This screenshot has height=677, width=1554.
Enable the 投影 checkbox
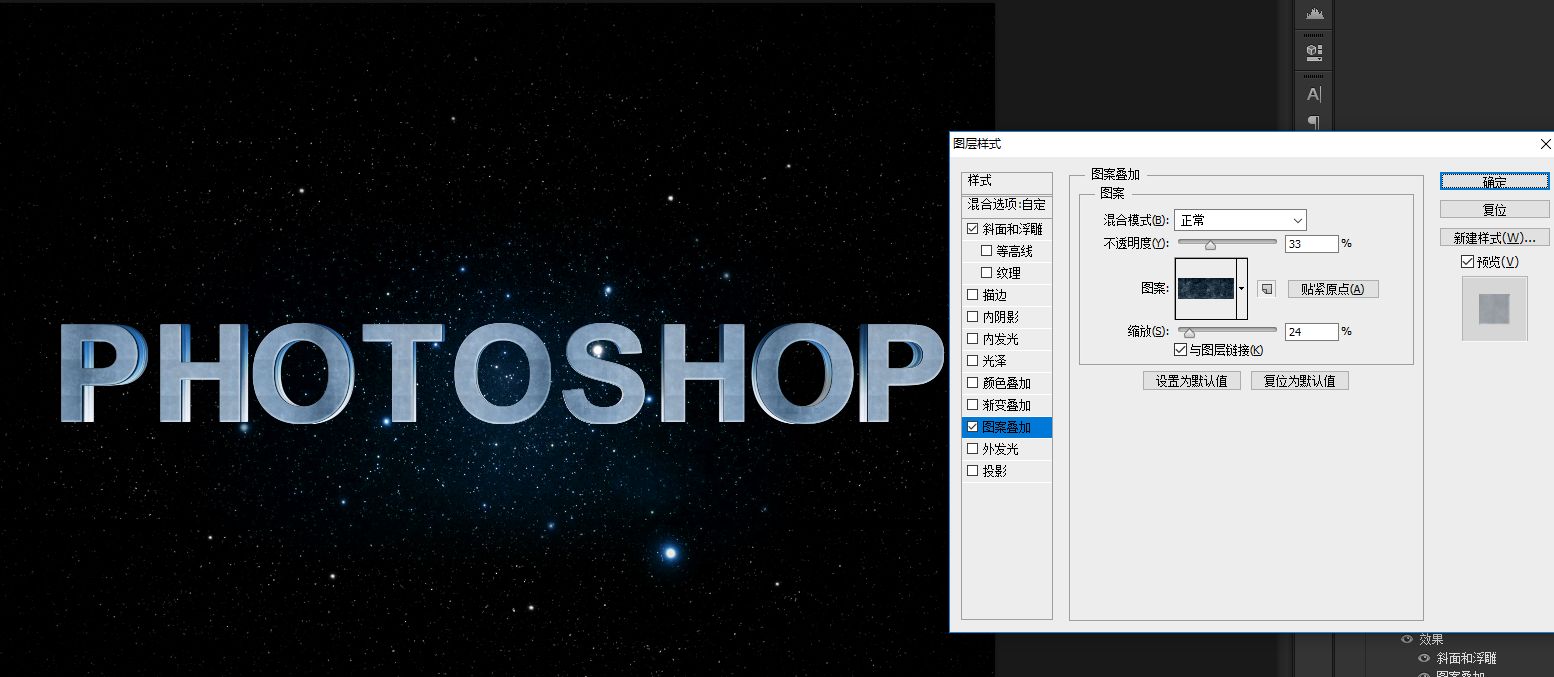click(x=972, y=471)
